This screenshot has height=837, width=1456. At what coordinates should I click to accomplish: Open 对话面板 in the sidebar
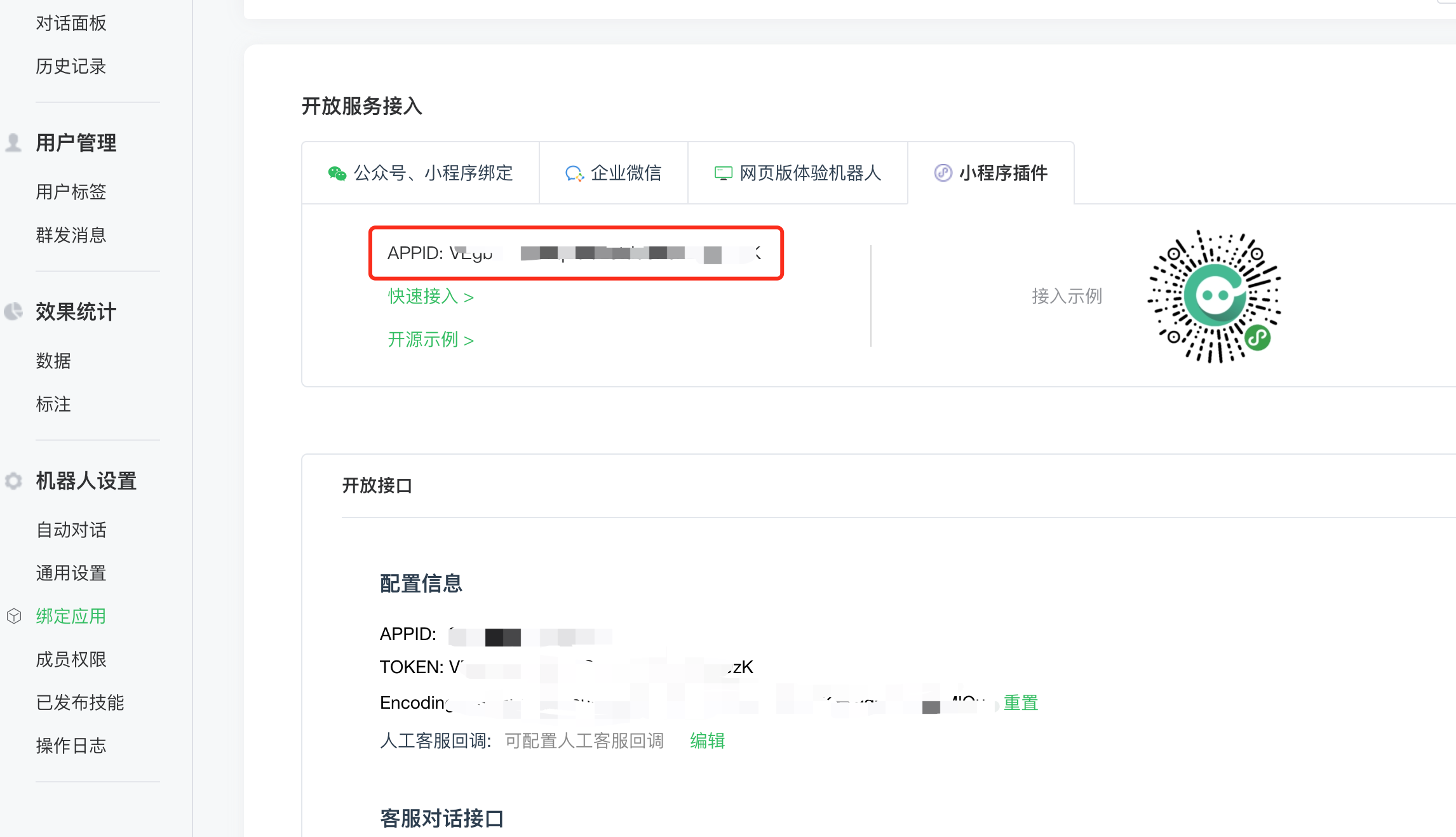(x=71, y=23)
